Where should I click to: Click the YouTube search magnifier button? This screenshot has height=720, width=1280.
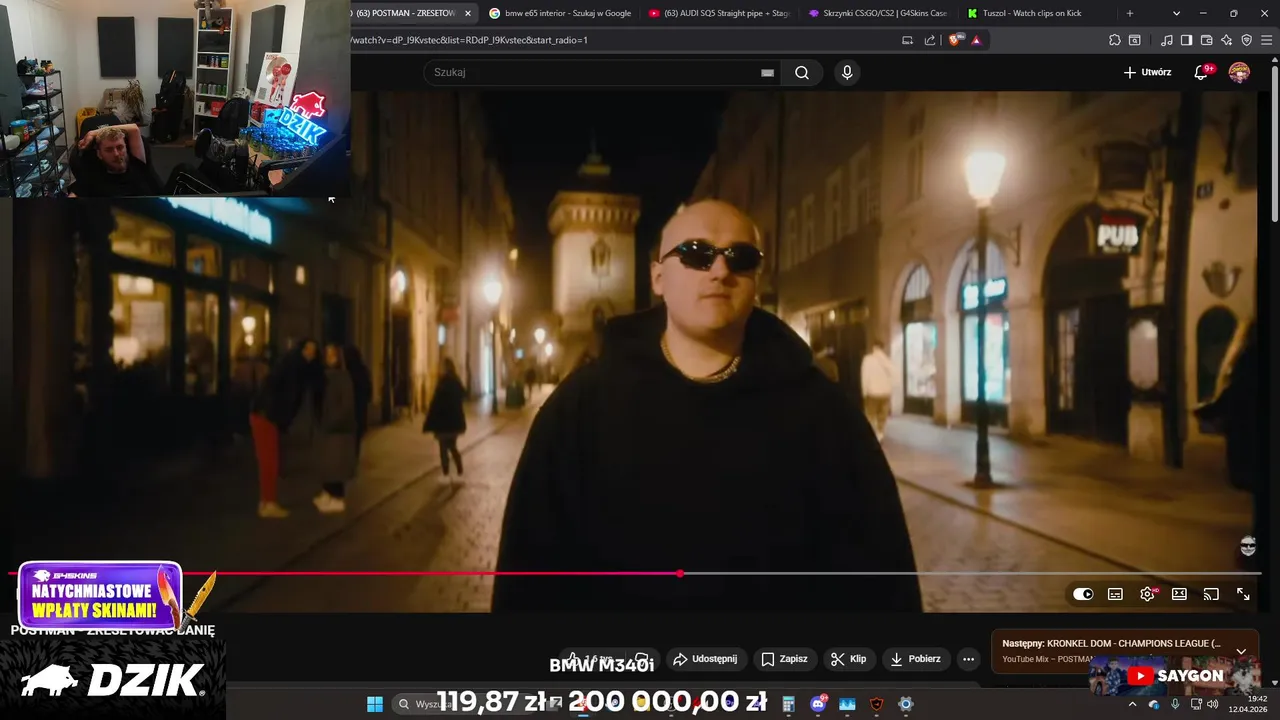(802, 72)
